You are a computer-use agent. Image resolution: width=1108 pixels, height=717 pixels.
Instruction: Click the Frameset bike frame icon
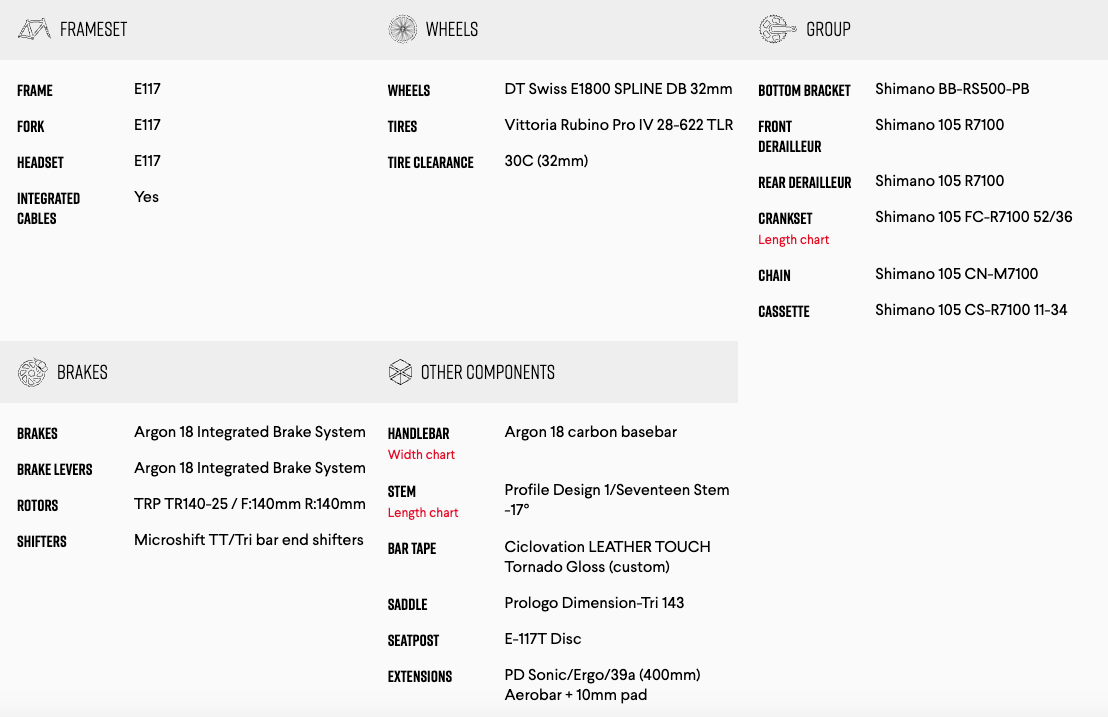point(34,29)
